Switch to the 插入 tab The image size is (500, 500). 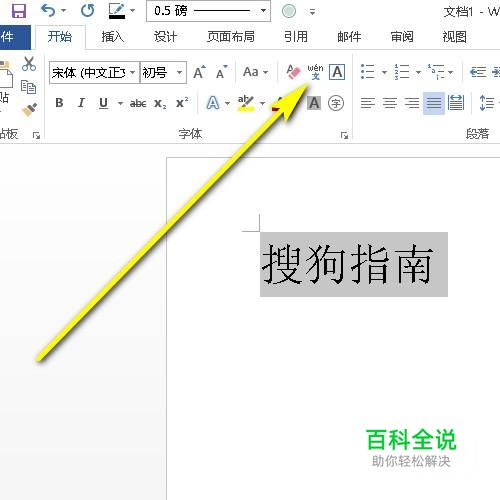point(112,37)
